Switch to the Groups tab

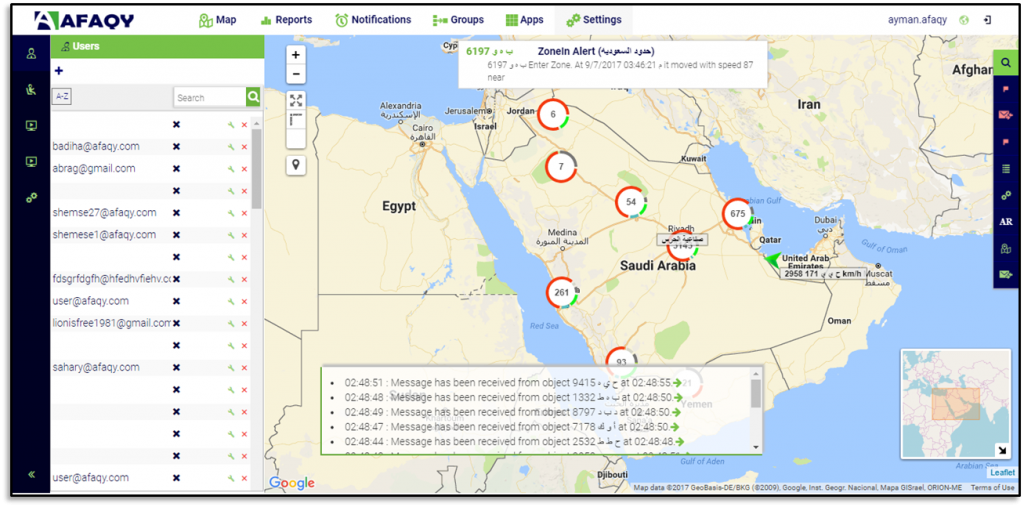pyautogui.click(x=458, y=20)
